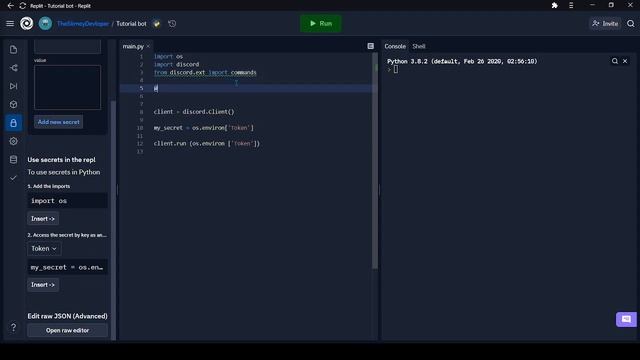Switch to the Shell tab
This screenshot has height=360, width=640.
pos(419,47)
